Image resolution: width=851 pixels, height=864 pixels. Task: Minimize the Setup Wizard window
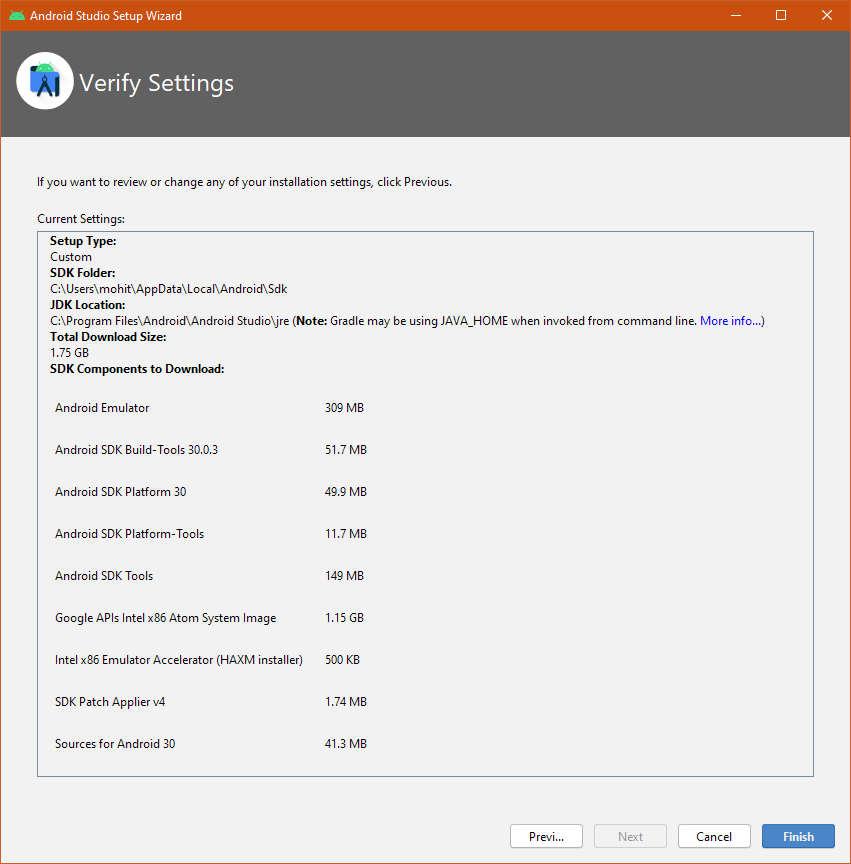click(x=736, y=16)
